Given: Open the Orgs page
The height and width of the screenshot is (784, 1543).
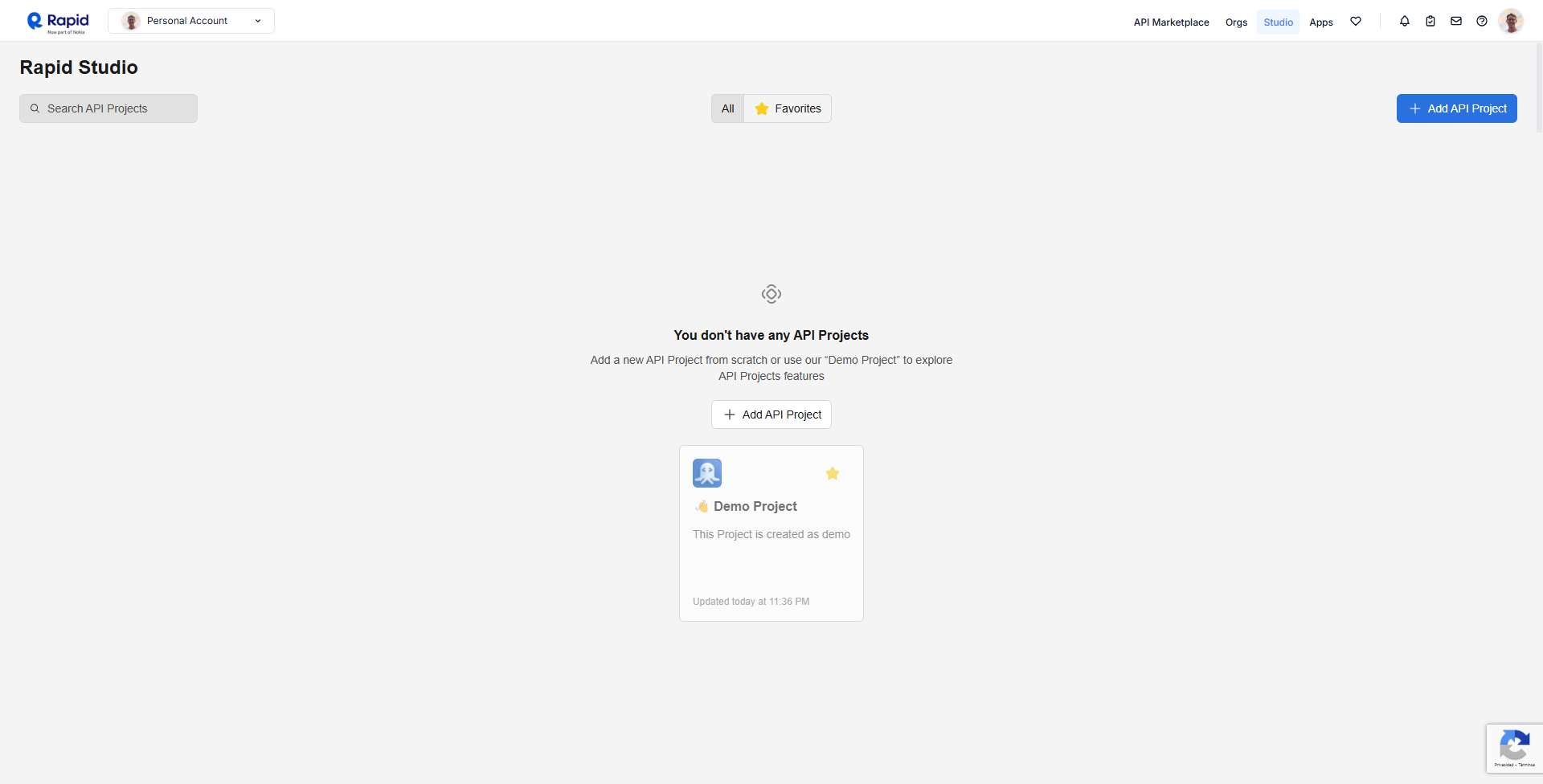Looking at the screenshot, I should point(1236,22).
